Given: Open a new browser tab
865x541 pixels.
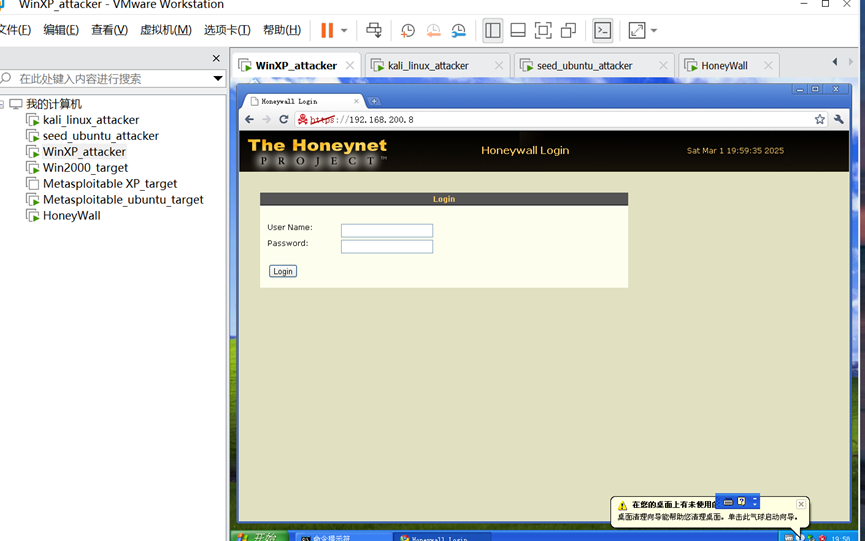Looking at the screenshot, I should click(x=374, y=101).
